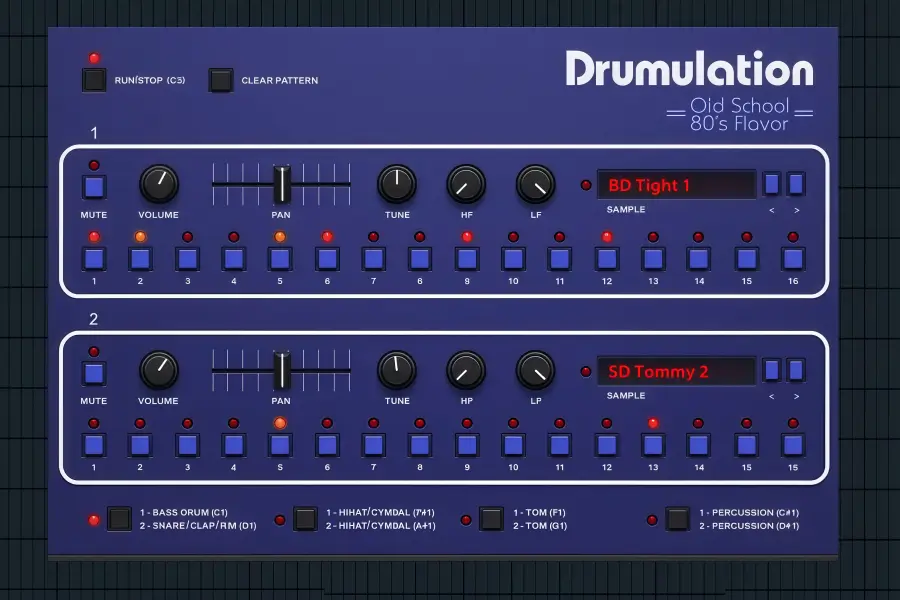Toggle step 4 in channel 1
The image size is (900, 600).
[x=234, y=259]
